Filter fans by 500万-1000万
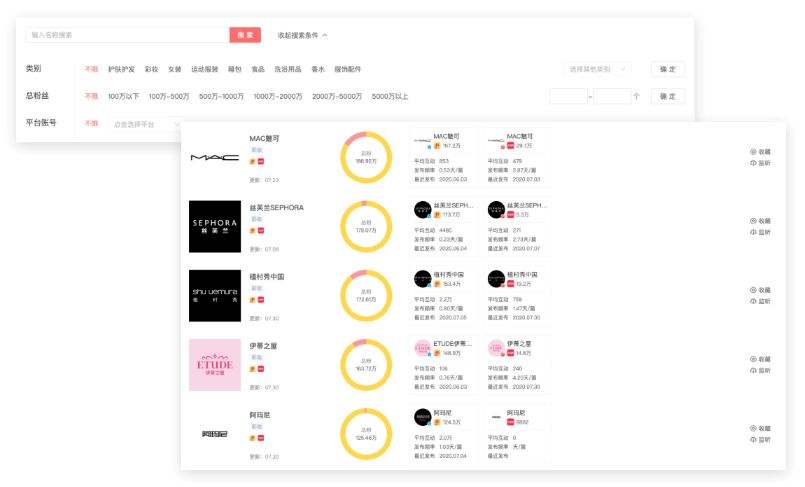This screenshot has height=487, width=805. (221, 96)
